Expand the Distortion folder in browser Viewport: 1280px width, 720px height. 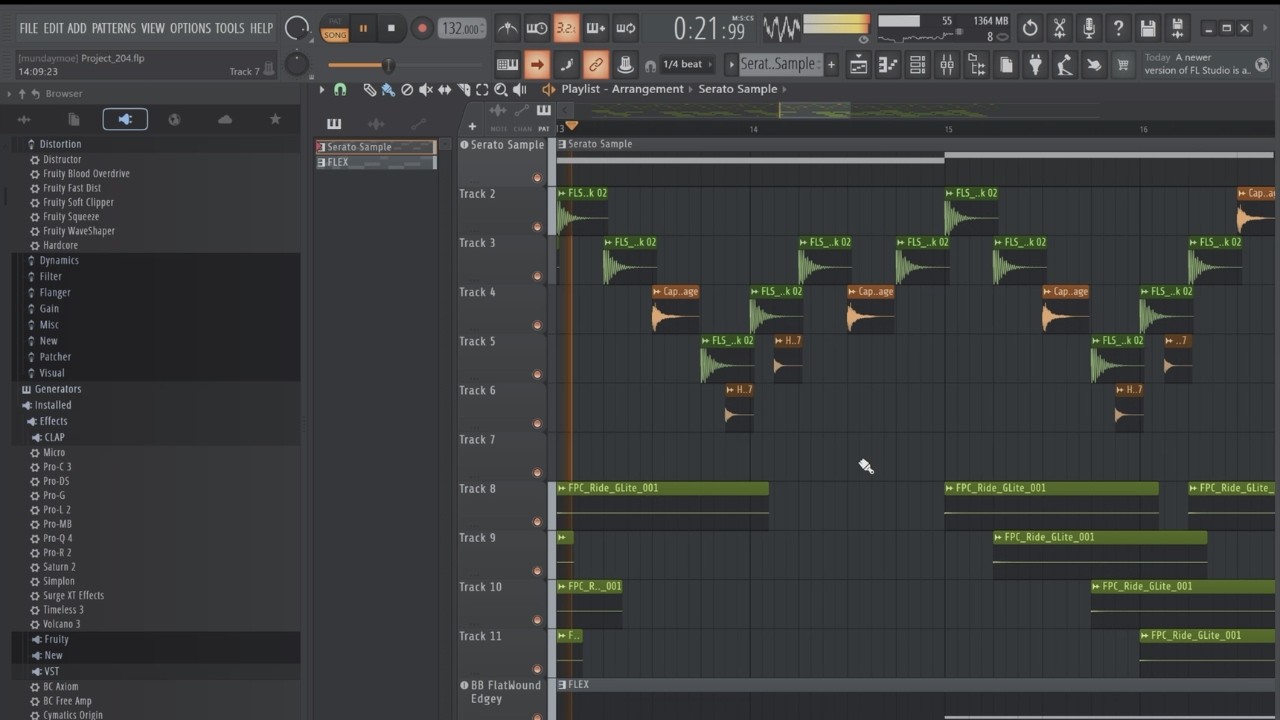(60, 144)
